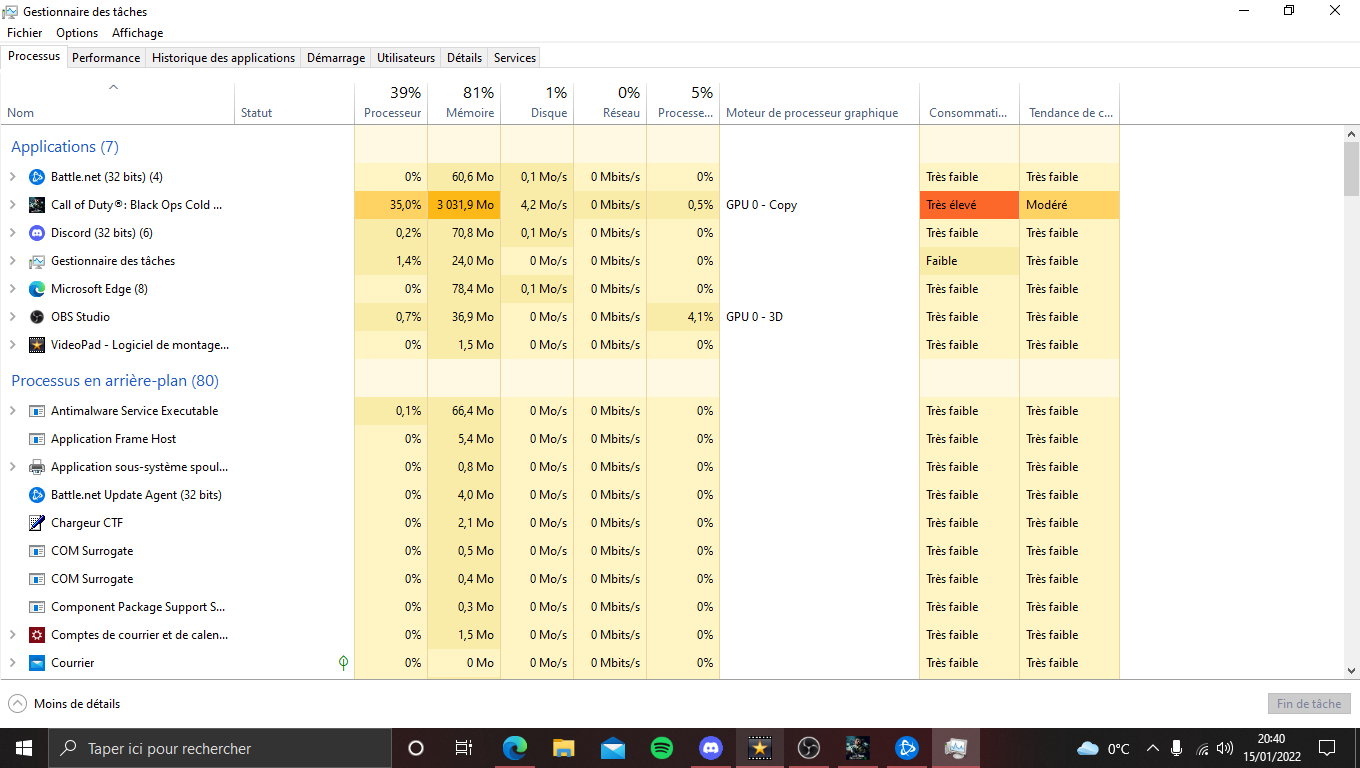
Task: Click the Antimalware Service Executable icon
Action: pos(37,411)
